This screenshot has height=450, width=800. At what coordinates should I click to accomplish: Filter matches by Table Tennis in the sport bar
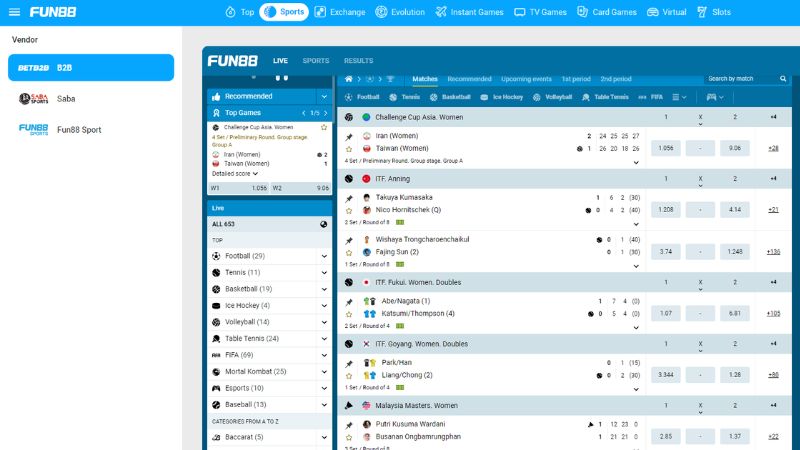tap(605, 97)
